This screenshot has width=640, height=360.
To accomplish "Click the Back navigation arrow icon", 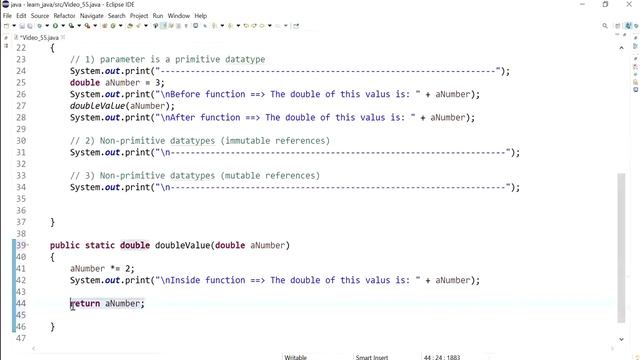I will [x=262, y=26].
